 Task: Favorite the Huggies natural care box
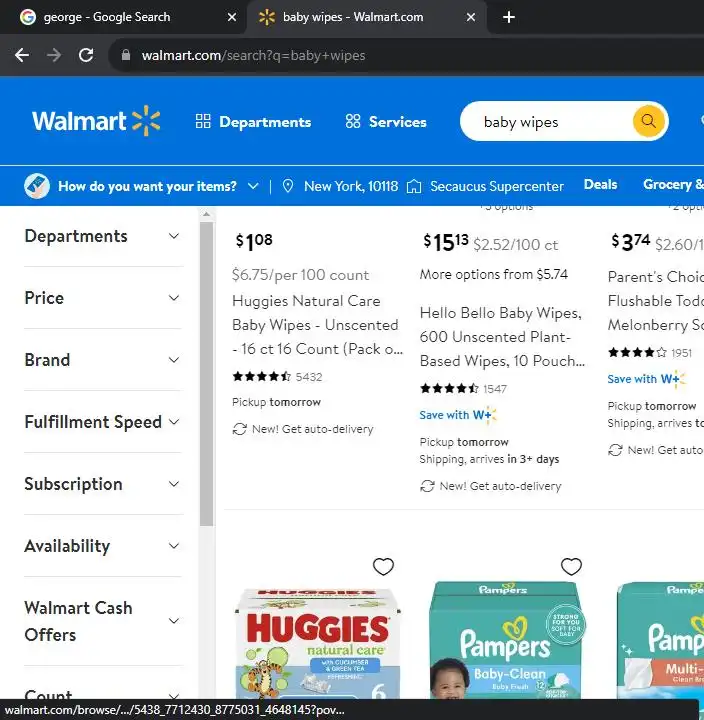pos(383,567)
